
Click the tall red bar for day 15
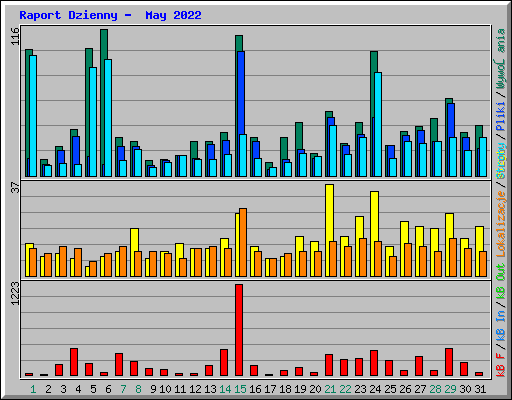pyautogui.click(x=239, y=330)
